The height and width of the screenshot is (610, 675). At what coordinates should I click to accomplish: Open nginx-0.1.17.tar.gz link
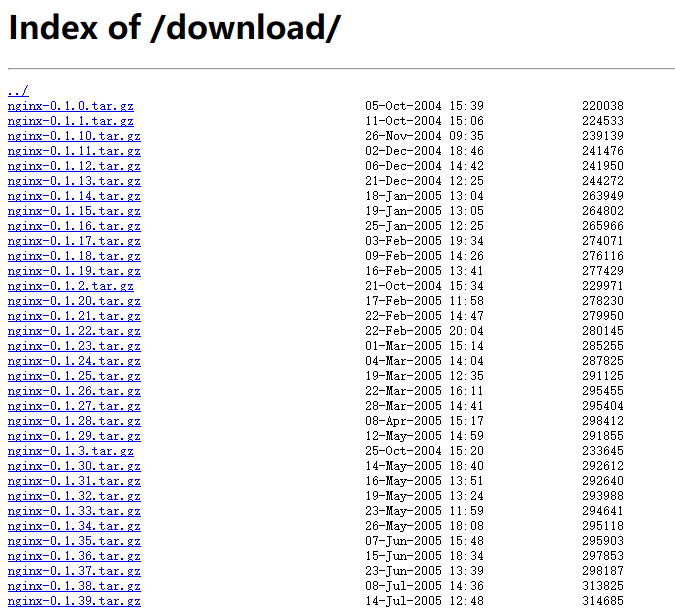pyautogui.click(x=74, y=241)
